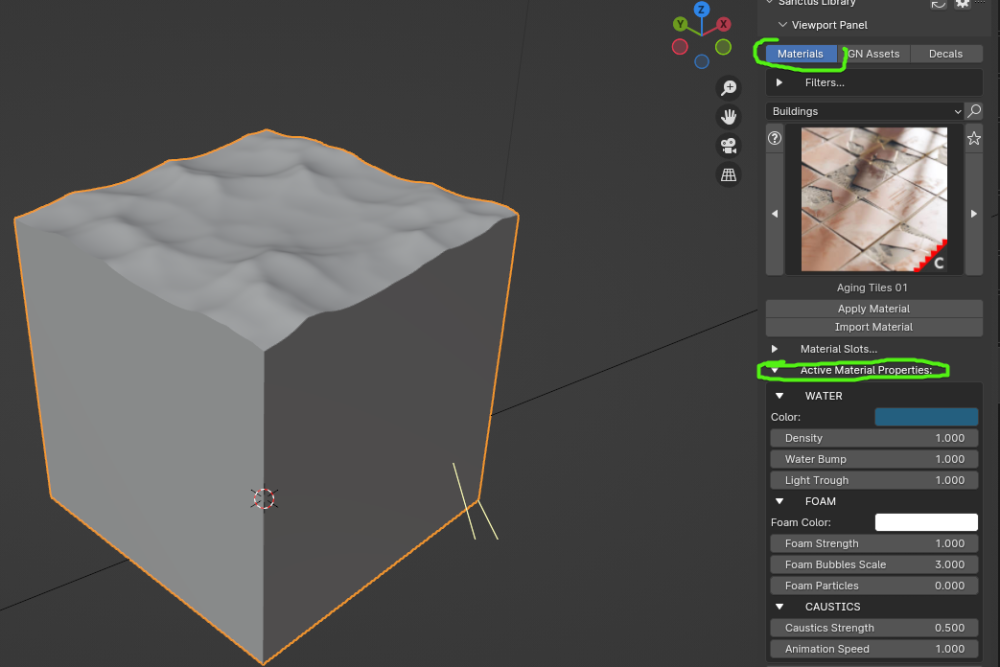Open Sanctus Library settings gear icon

point(962,4)
